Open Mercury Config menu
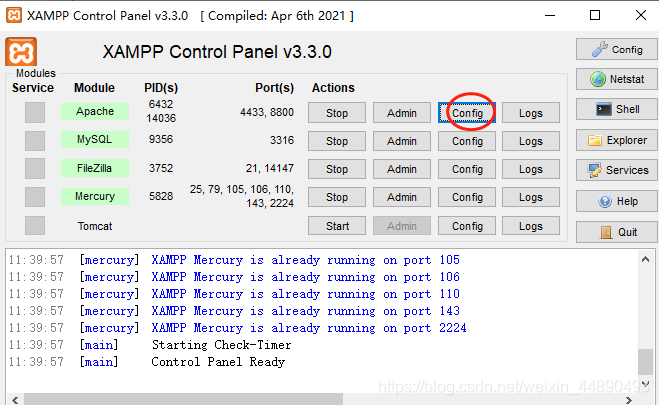The image size is (659, 405). click(467, 197)
